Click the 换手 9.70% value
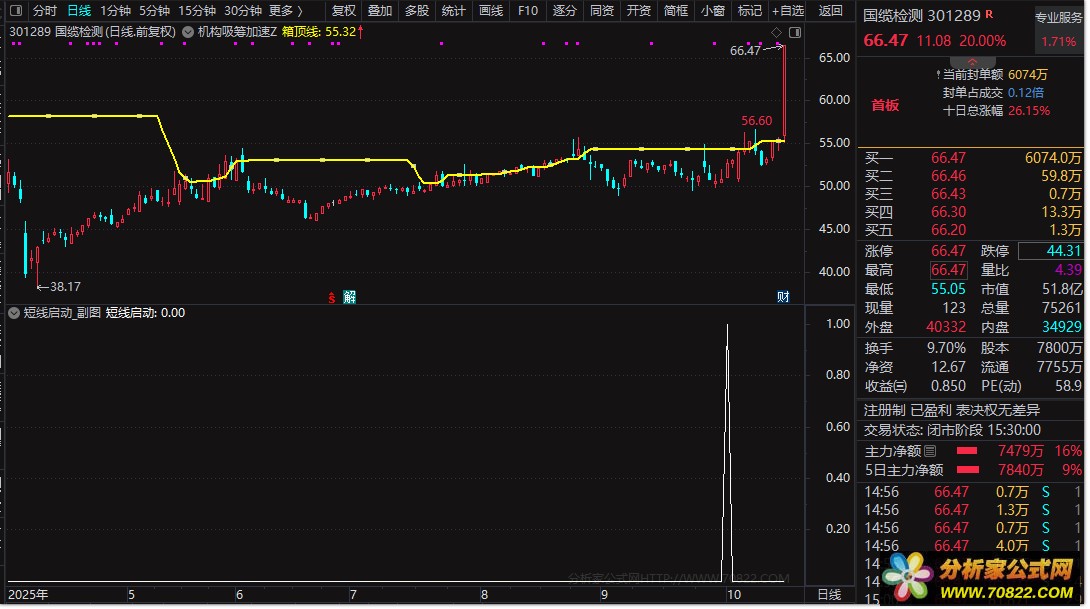Viewport: 1090px width, 609px height. [x=946, y=348]
